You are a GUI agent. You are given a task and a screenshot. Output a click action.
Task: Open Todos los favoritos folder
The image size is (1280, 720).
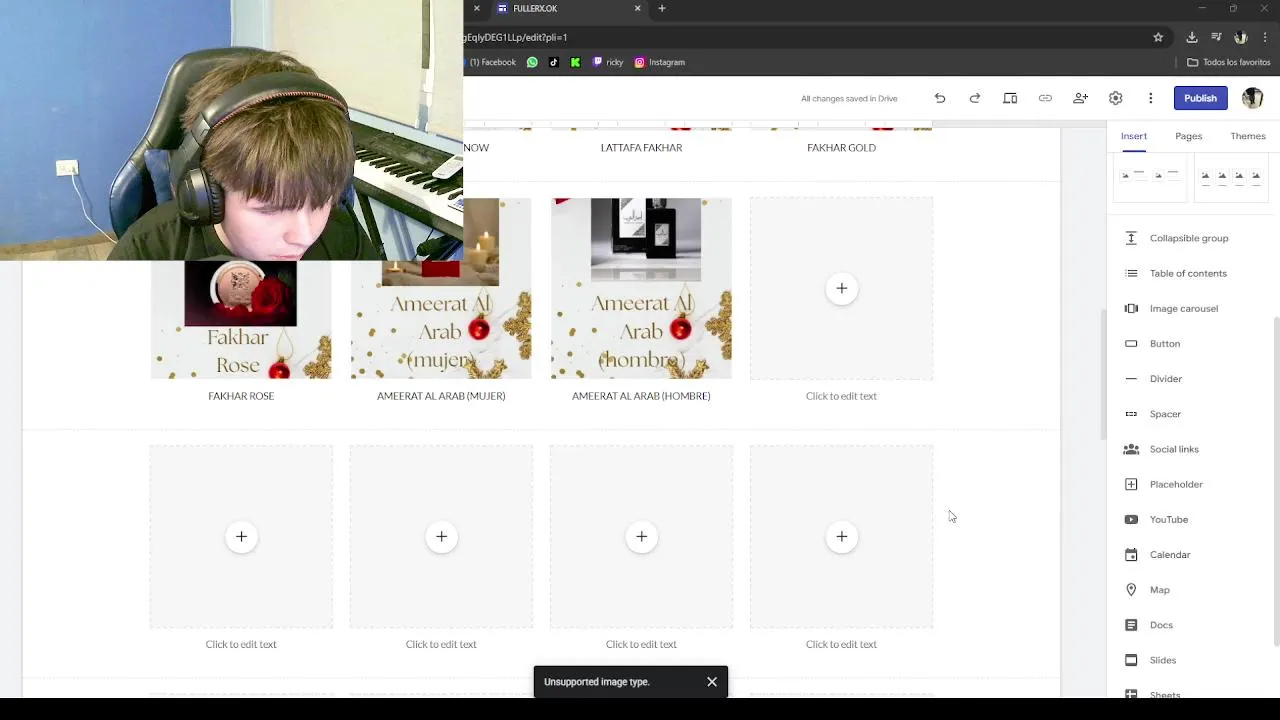pyautogui.click(x=1229, y=62)
